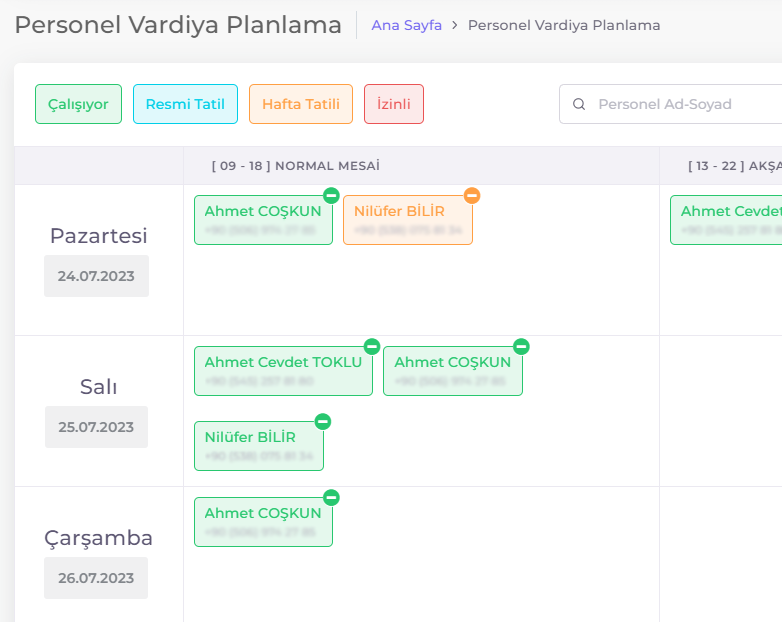The width and height of the screenshot is (782, 622).
Task: Remove Ahmet COŞKUN from Çarşamba shift
Action: (x=331, y=497)
